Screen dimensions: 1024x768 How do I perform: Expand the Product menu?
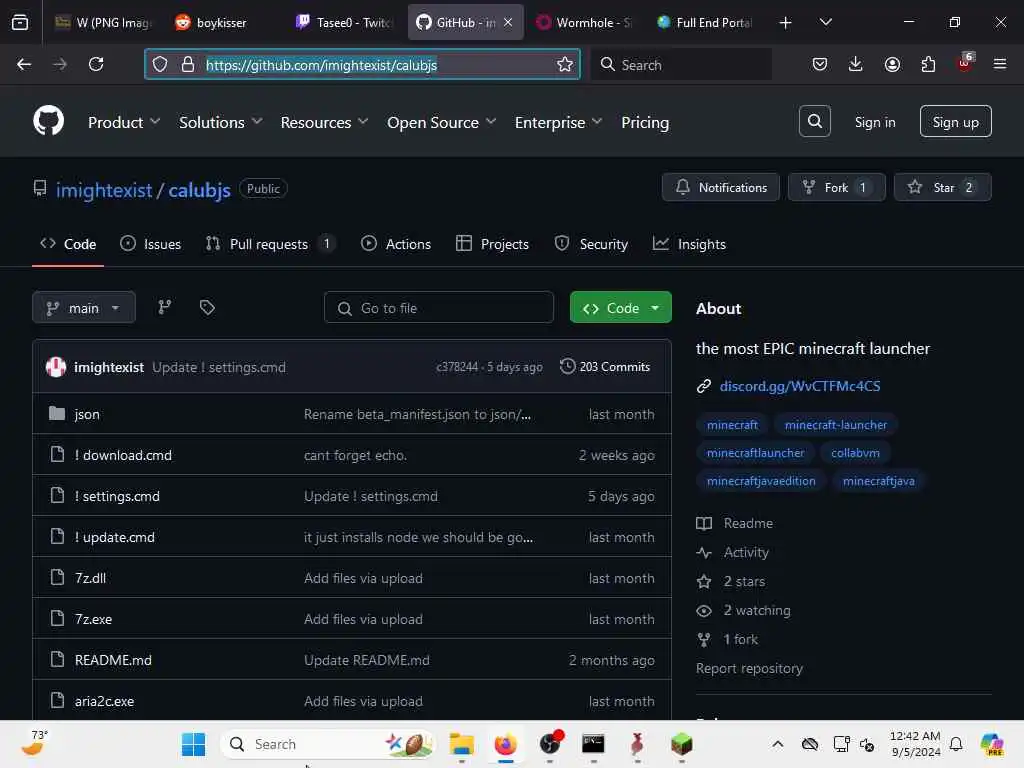coord(124,122)
